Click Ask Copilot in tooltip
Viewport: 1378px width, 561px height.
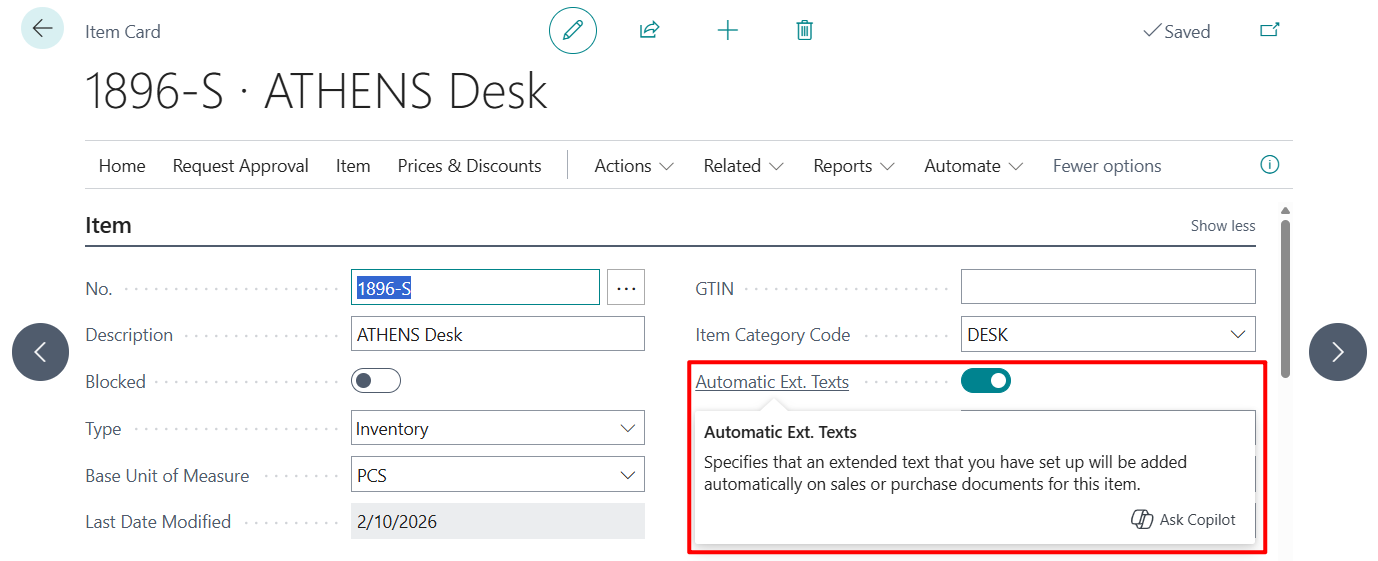pos(1184,520)
